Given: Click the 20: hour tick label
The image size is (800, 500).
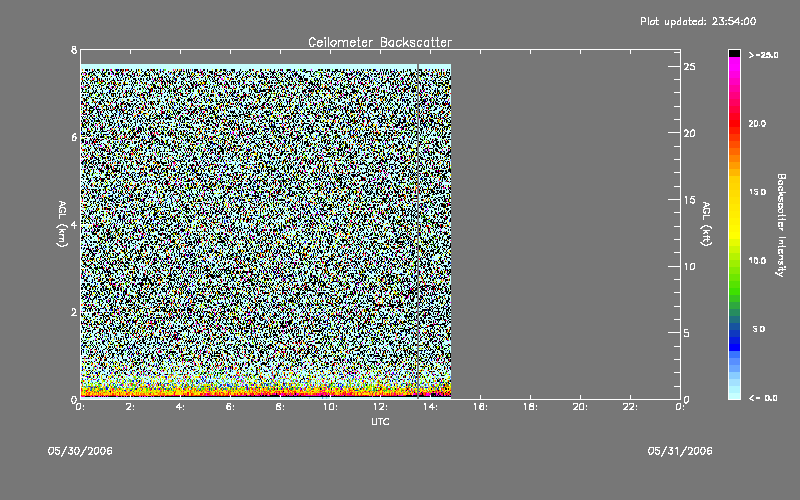Looking at the screenshot, I should 580,407.
